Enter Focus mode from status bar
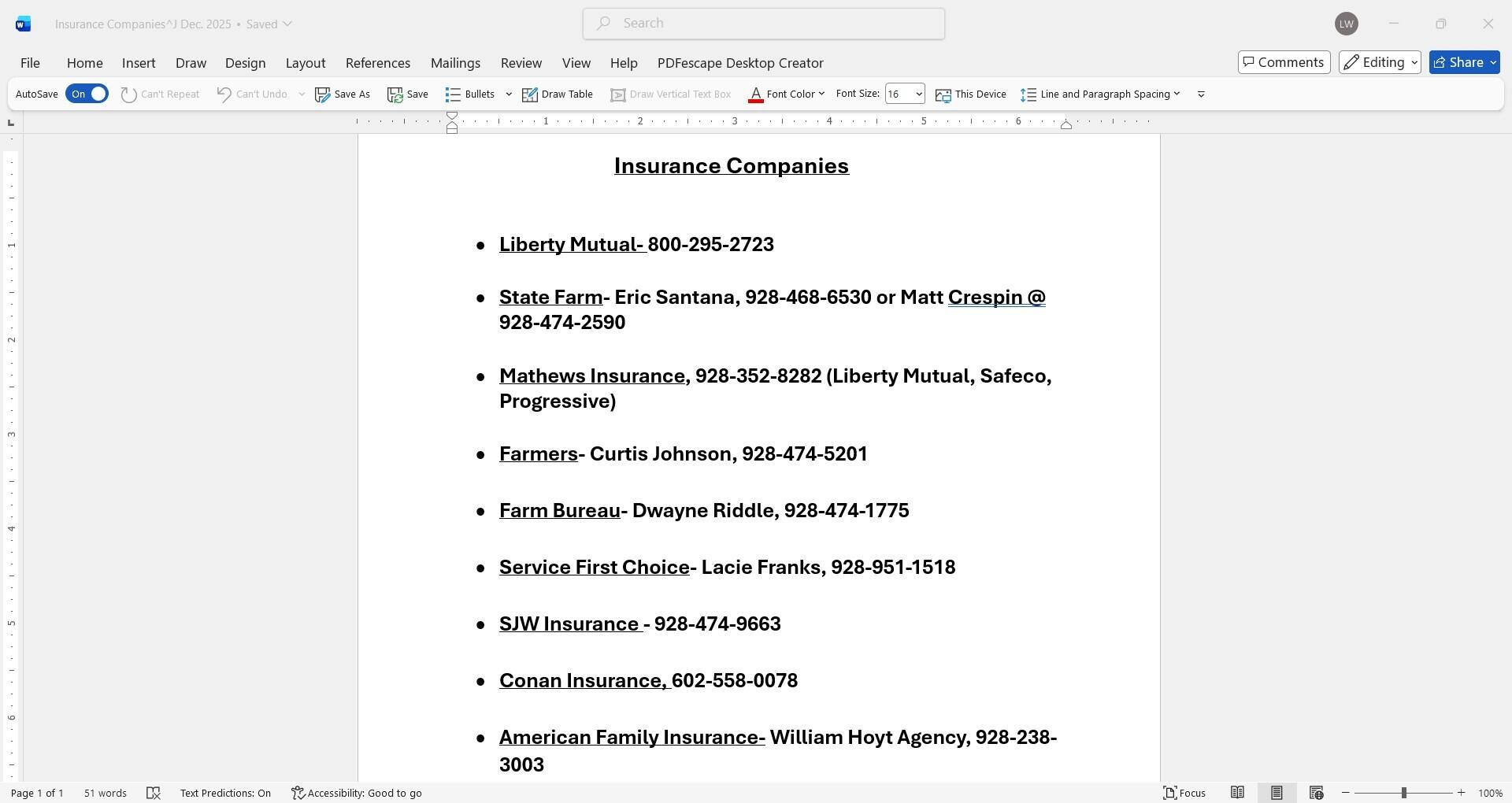Screen dimensions: 1512x803 [x=1184, y=793]
